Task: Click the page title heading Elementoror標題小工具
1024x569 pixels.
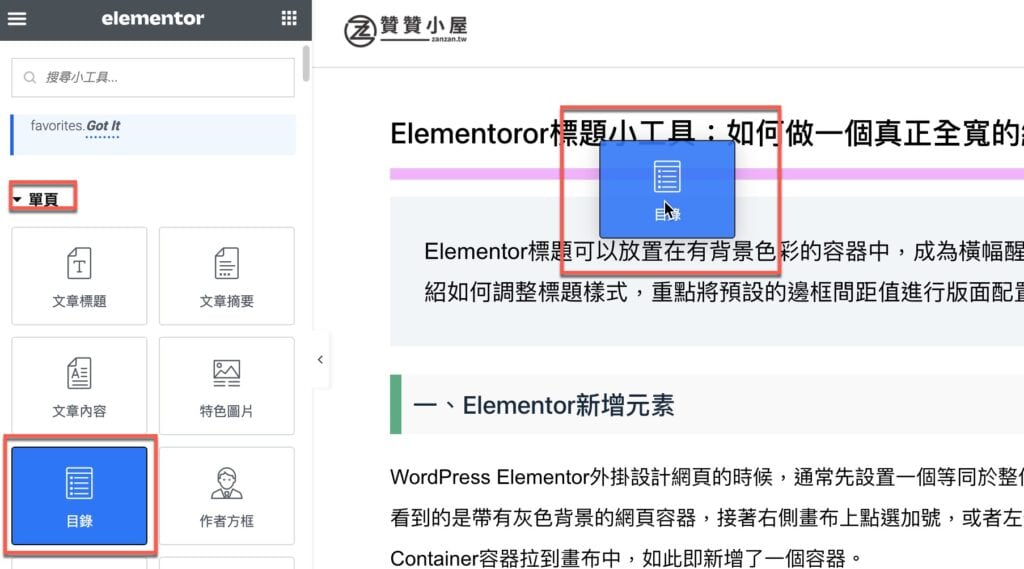Action: point(707,133)
